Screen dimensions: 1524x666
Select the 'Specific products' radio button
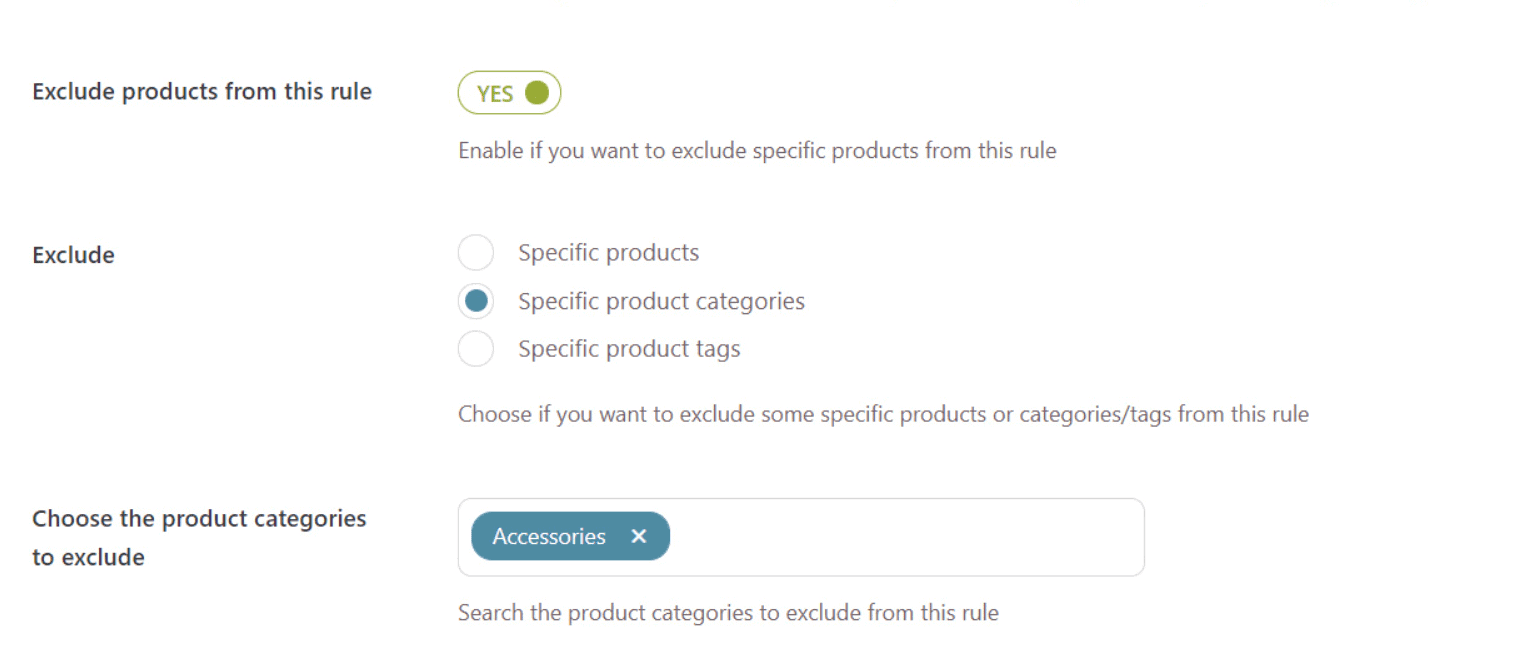coord(476,253)
